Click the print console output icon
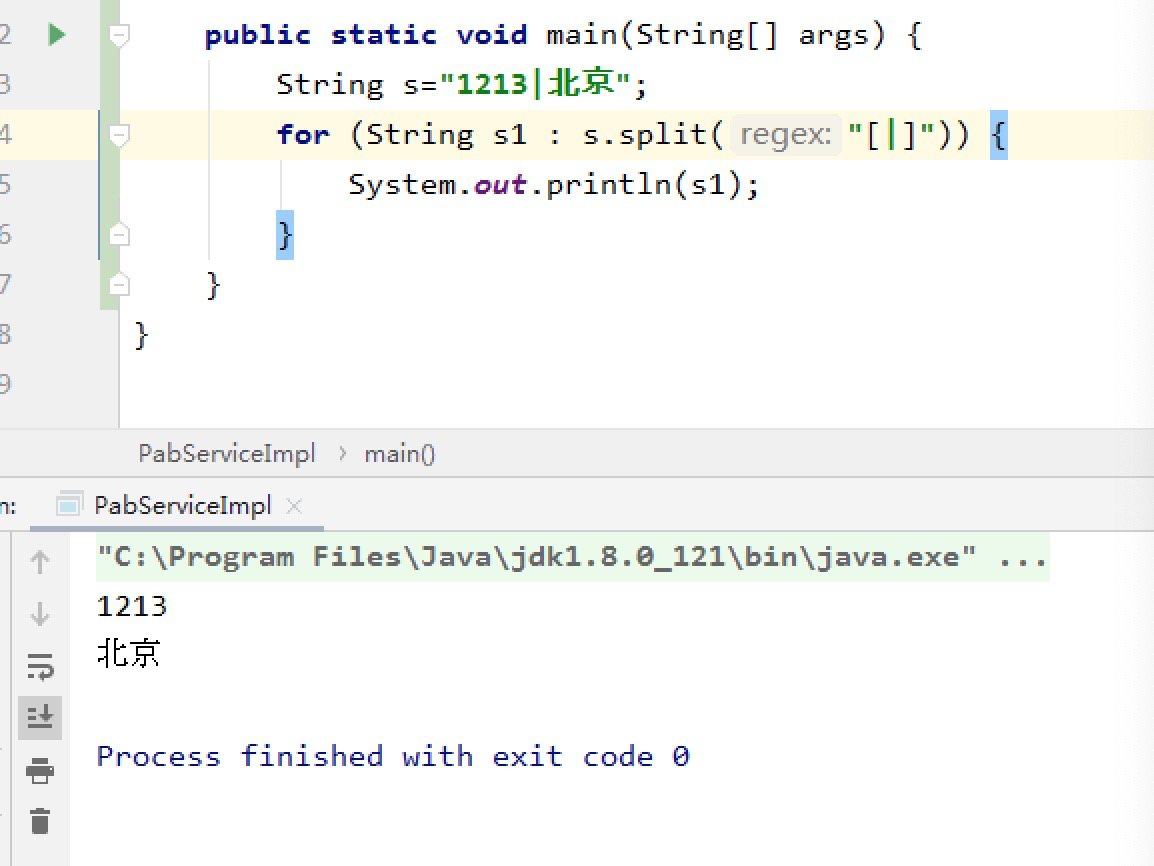This screenshot has height=866, width=1154. point(40,770)
